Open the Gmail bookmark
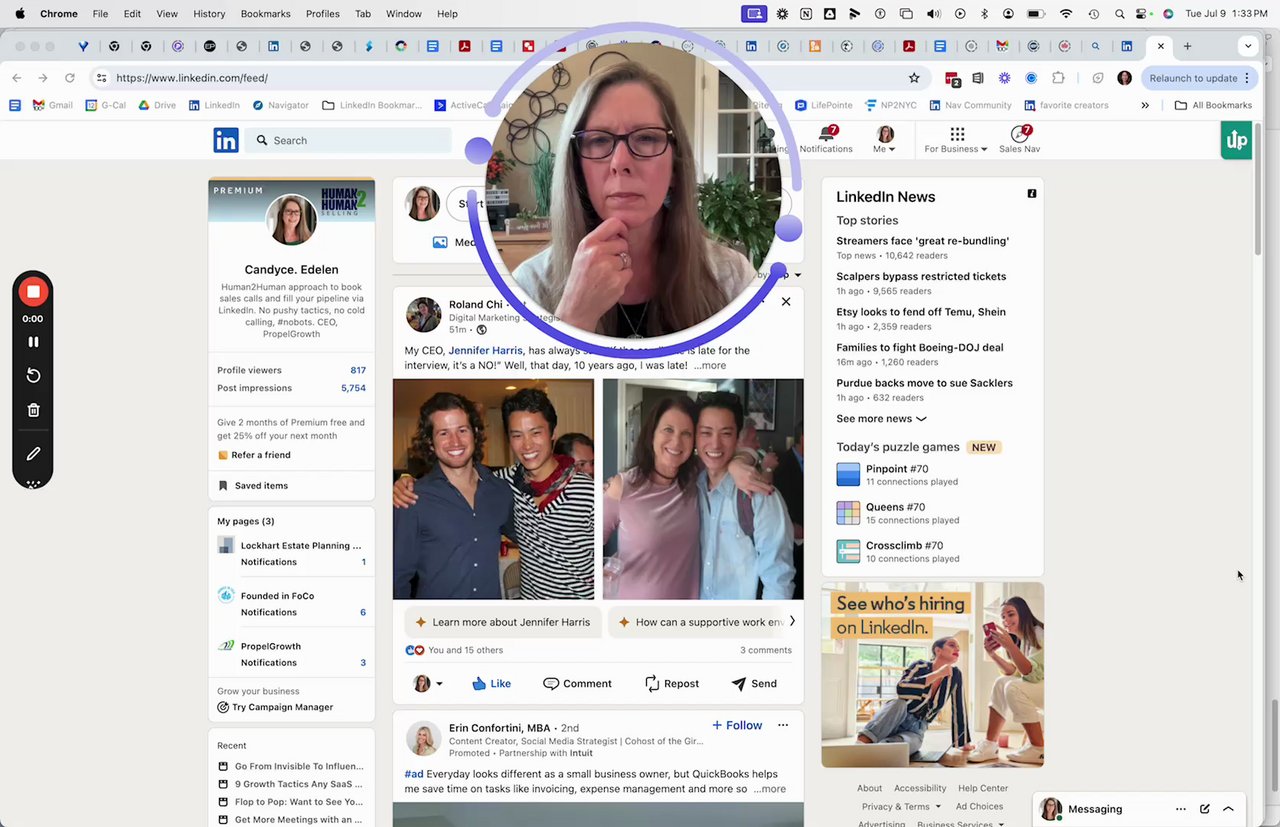Screen dimensions: 1280x827 tap(53, 105)
